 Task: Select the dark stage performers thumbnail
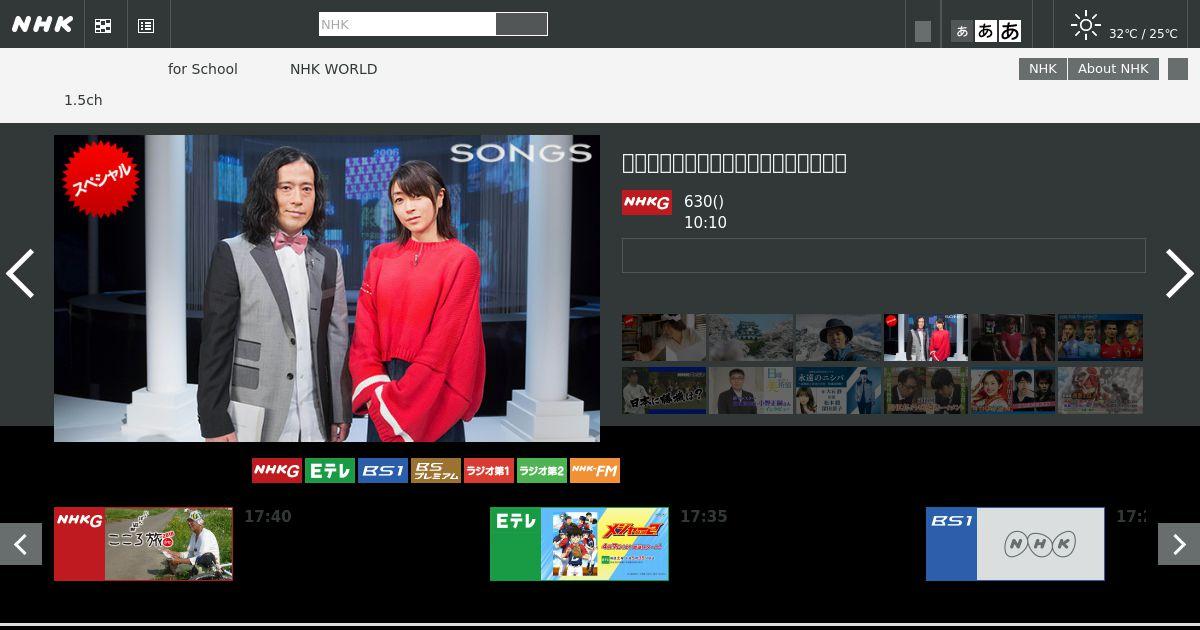coord(1013,338)
